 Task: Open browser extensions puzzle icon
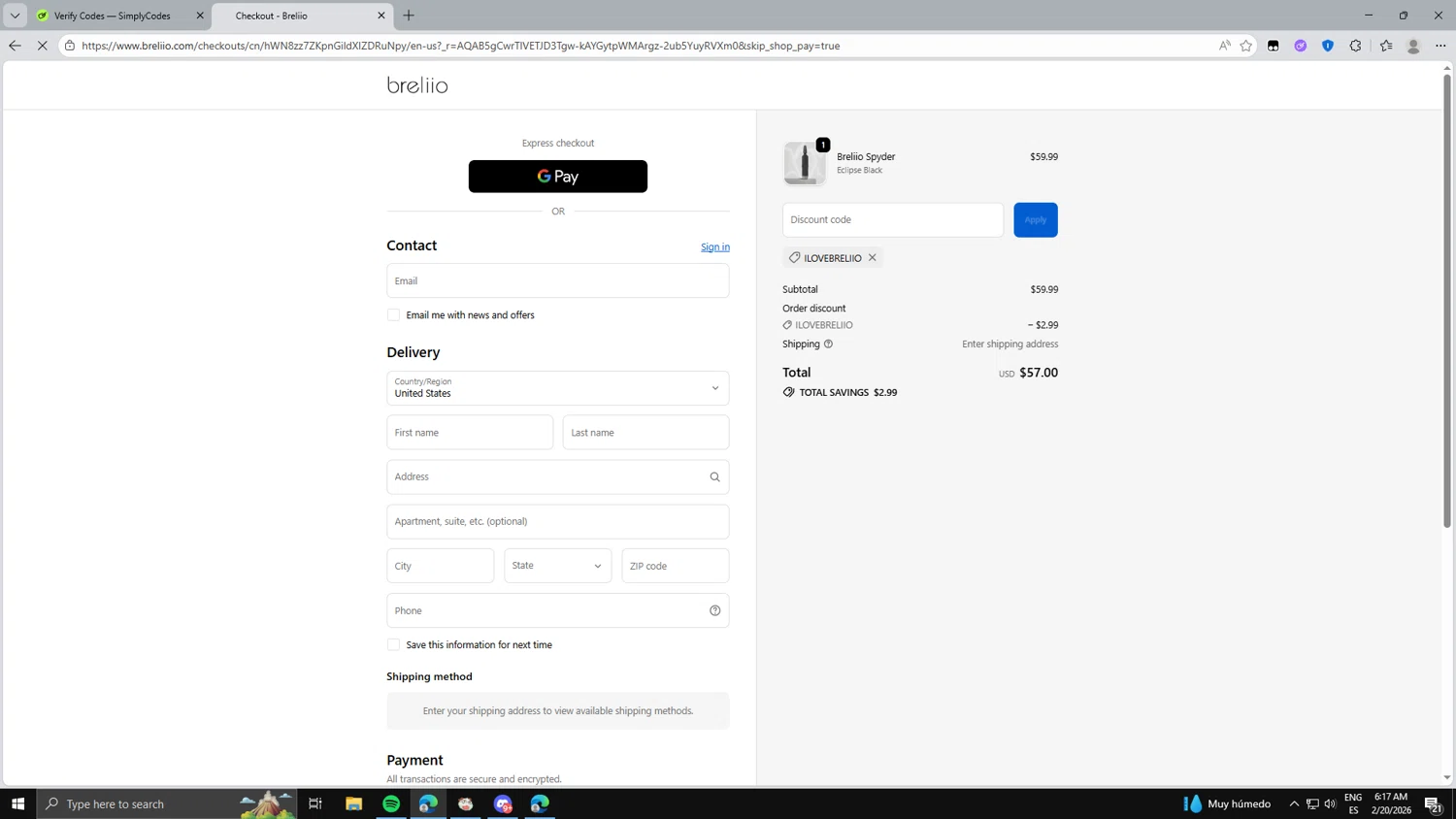(x=1355, y=46)
